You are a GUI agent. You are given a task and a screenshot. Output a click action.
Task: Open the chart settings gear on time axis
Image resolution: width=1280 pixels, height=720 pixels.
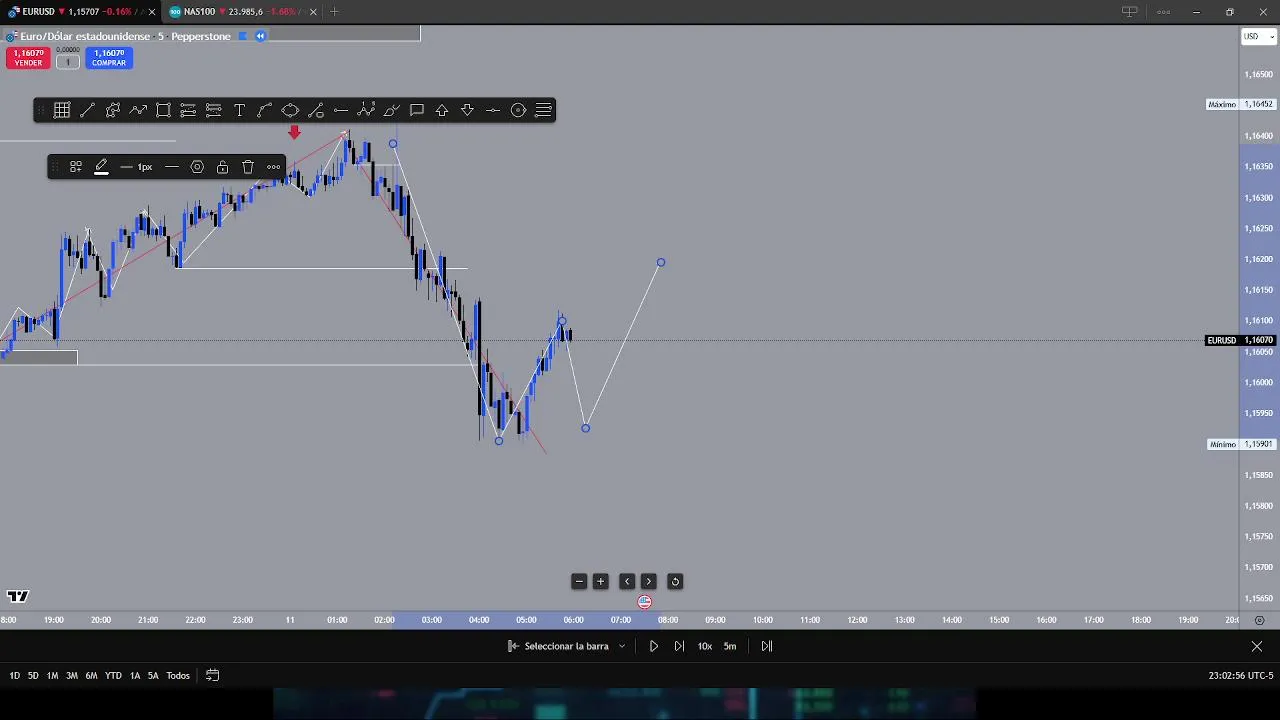(1259, 620)
